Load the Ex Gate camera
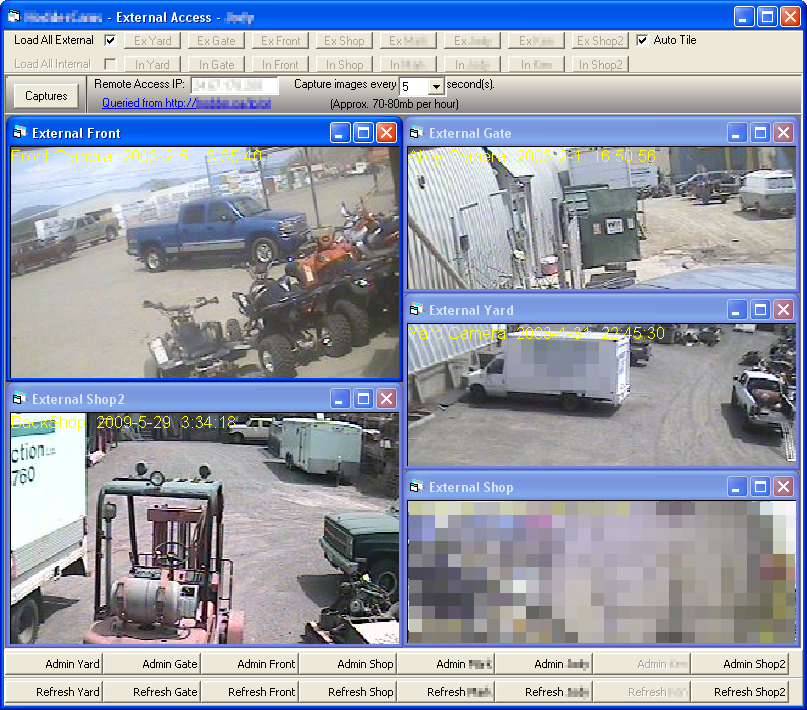This screenshot has width=807, height=710. pos(216,41)
